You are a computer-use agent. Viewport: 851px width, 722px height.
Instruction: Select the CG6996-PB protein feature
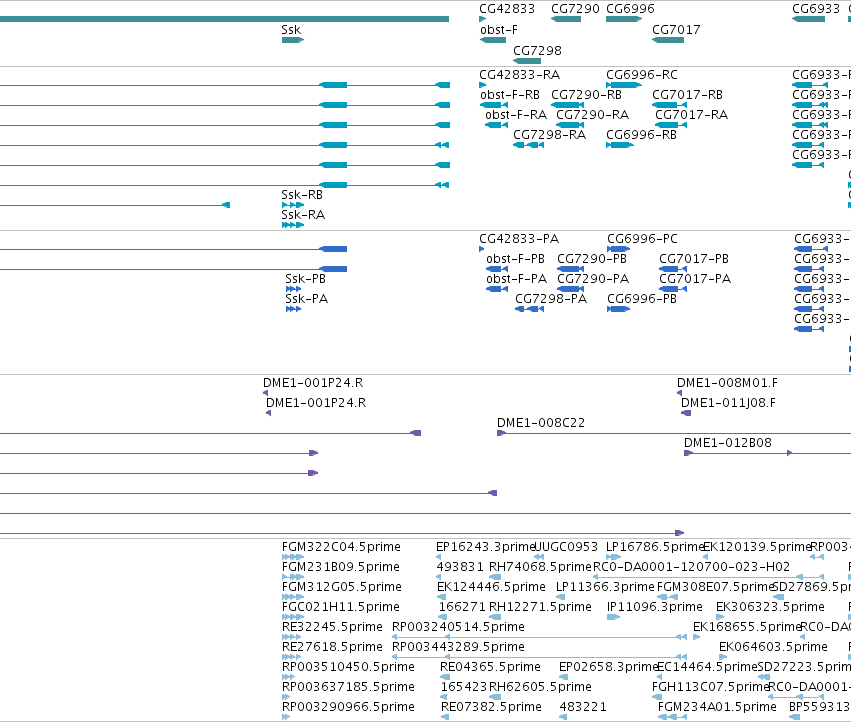coord(618,309)
